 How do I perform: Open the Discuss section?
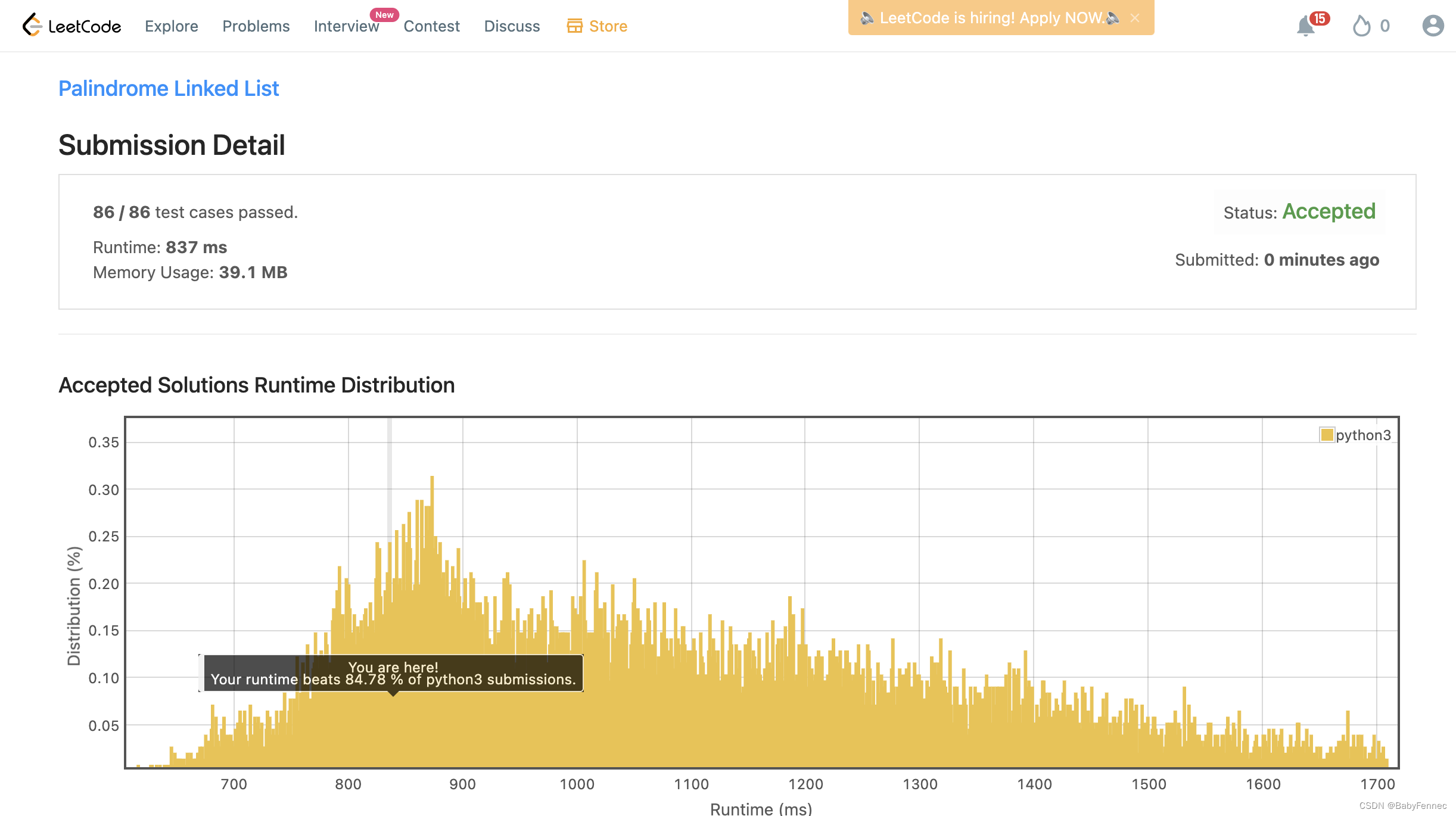(512, 26)
